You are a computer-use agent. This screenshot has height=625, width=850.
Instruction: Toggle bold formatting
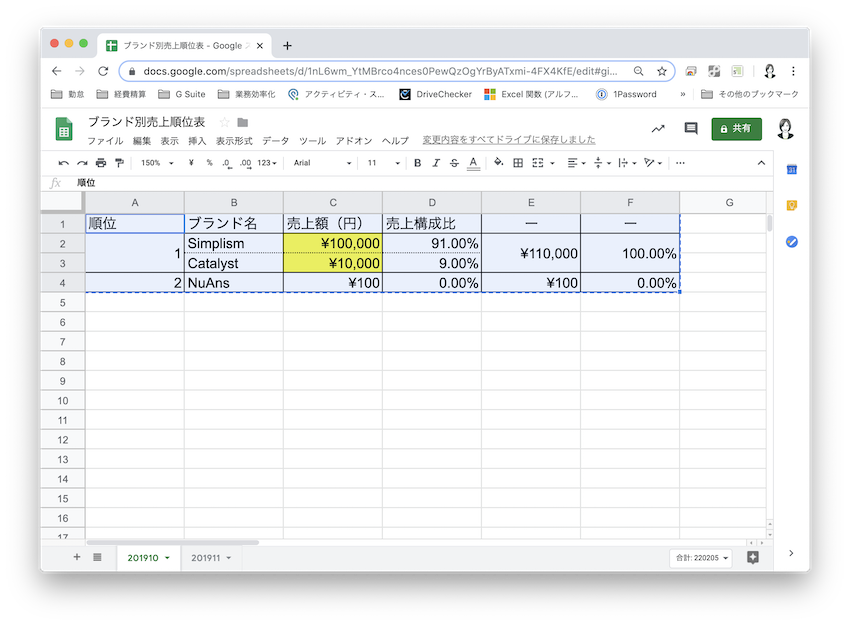(418, 163)
